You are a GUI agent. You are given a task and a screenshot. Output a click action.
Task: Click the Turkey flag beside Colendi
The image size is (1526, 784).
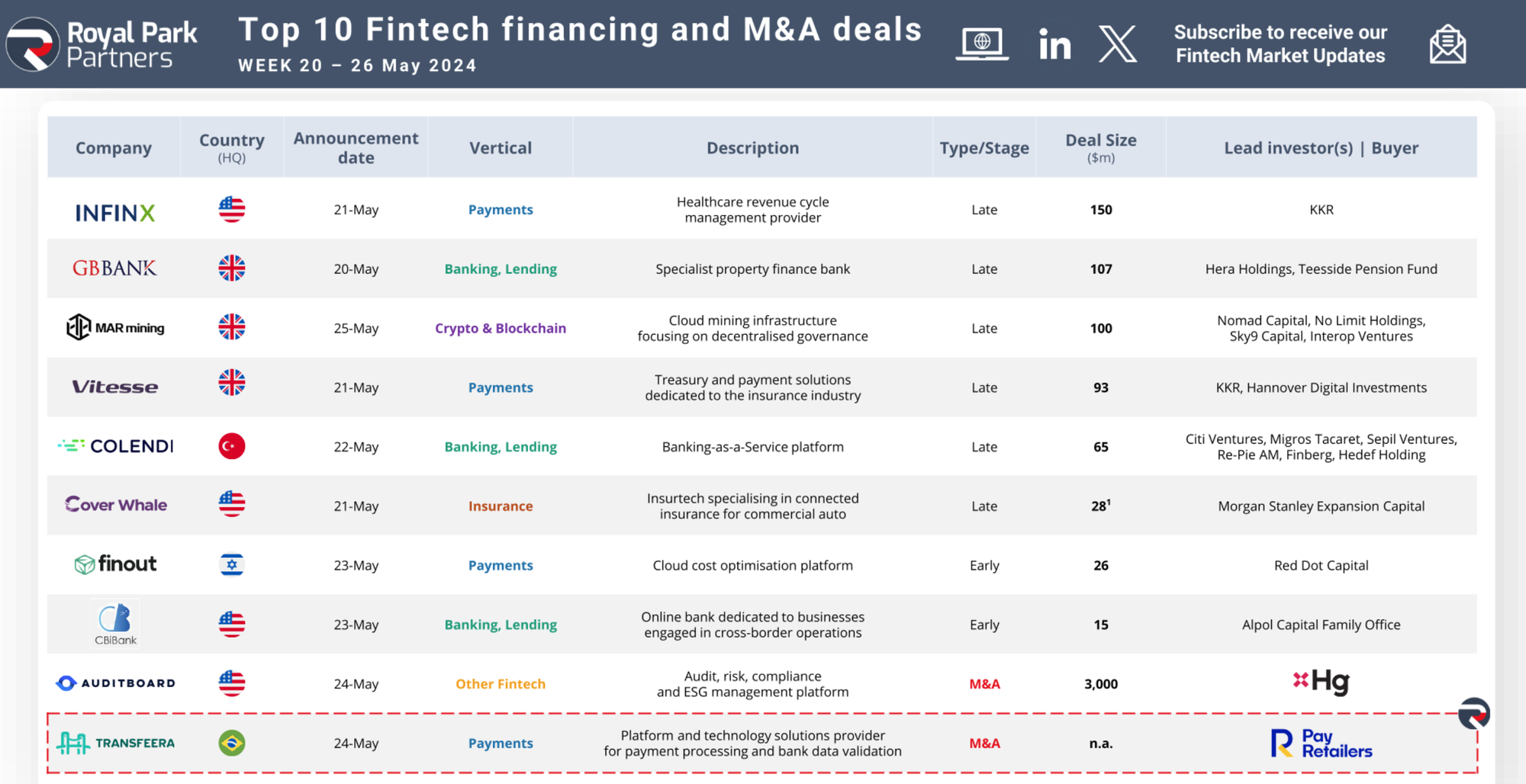(232, 446)
